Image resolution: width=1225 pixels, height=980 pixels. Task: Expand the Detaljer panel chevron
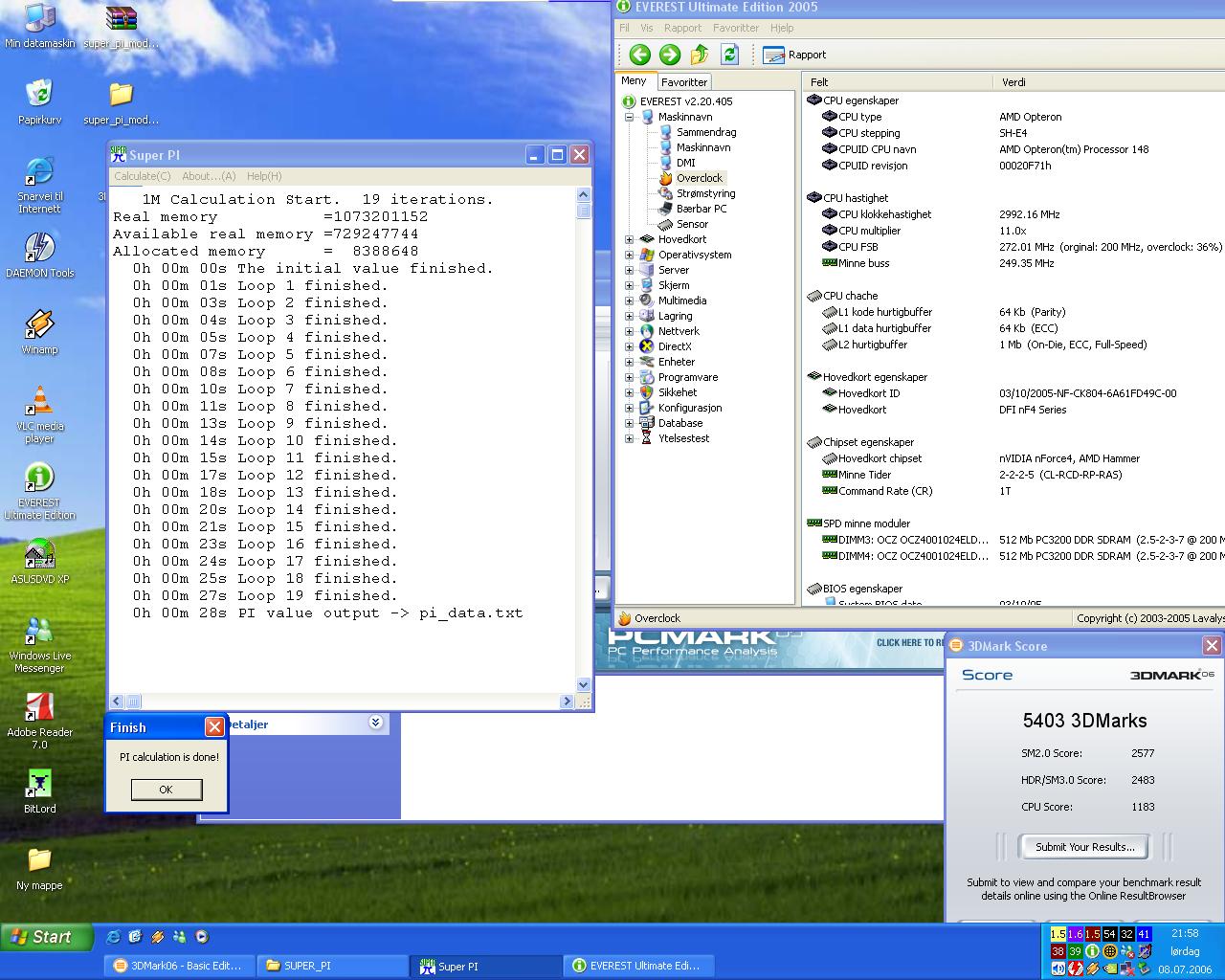tap(375, 723)
